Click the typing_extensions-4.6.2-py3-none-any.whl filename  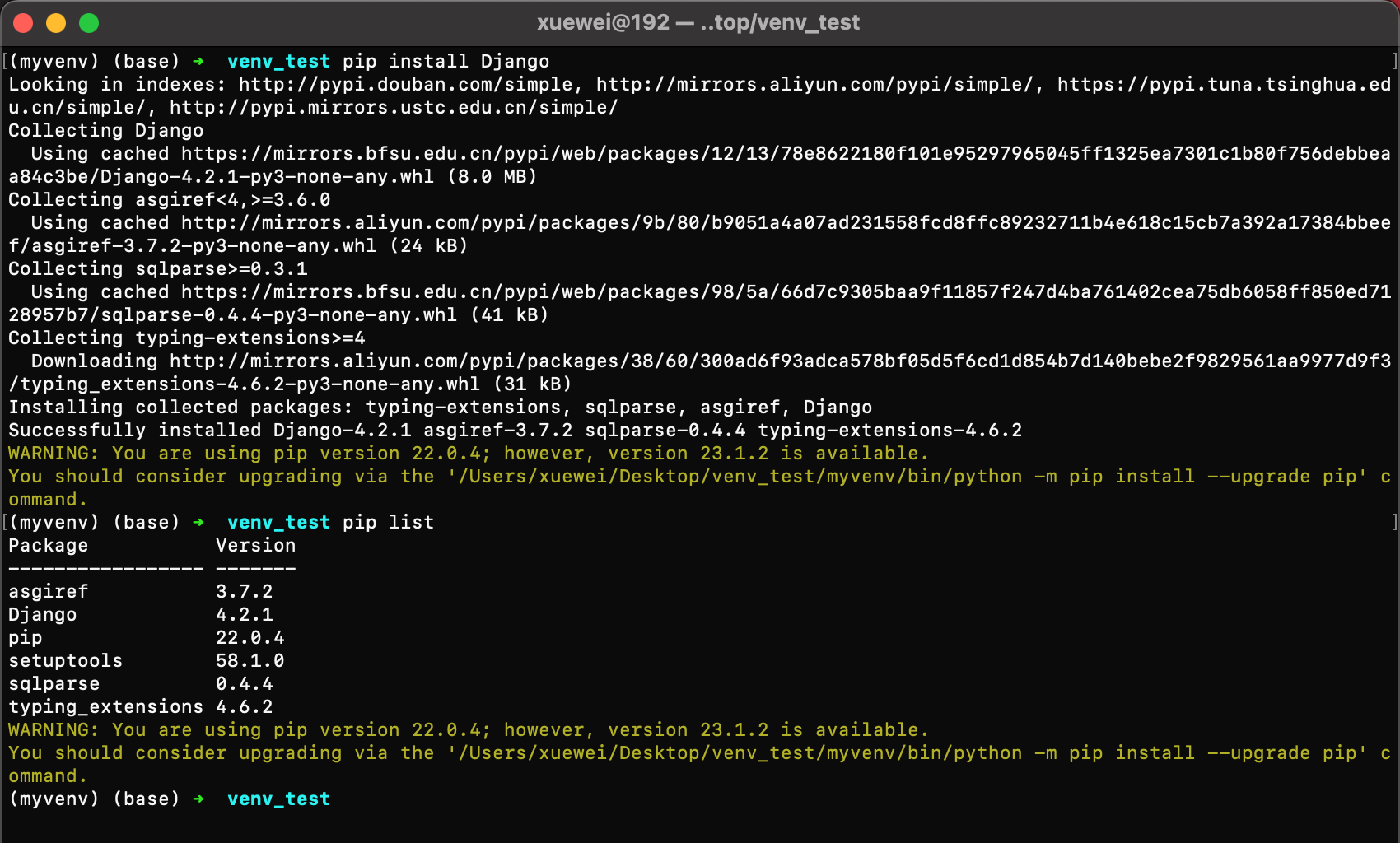[x=250, y=384]
